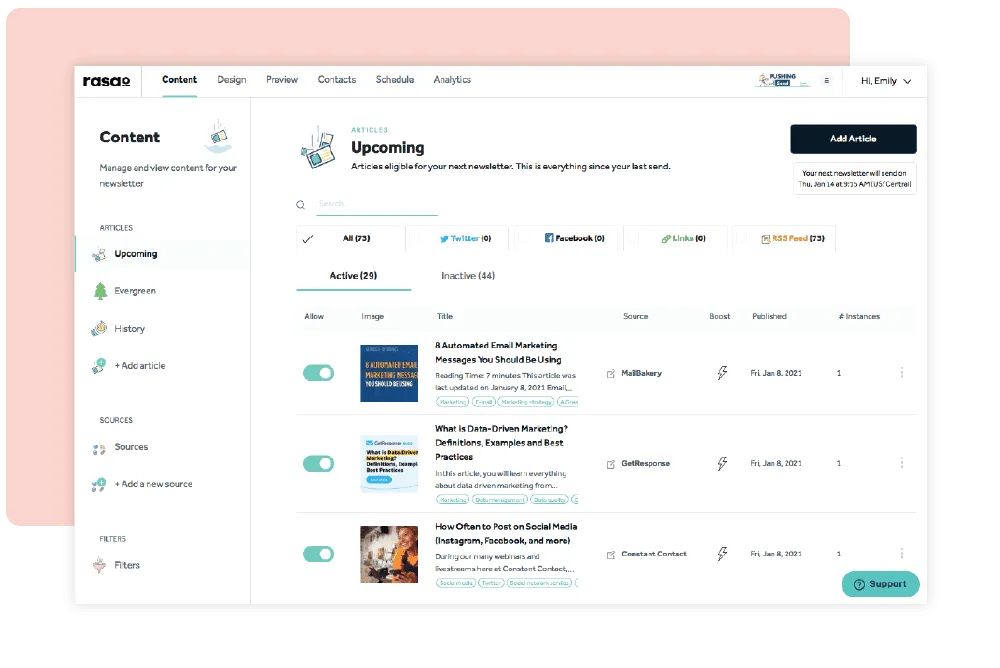Click the boost lightning icon for Constant Contact article
The width and height of the screenshot is (1000, 668).
pos(722,554)
